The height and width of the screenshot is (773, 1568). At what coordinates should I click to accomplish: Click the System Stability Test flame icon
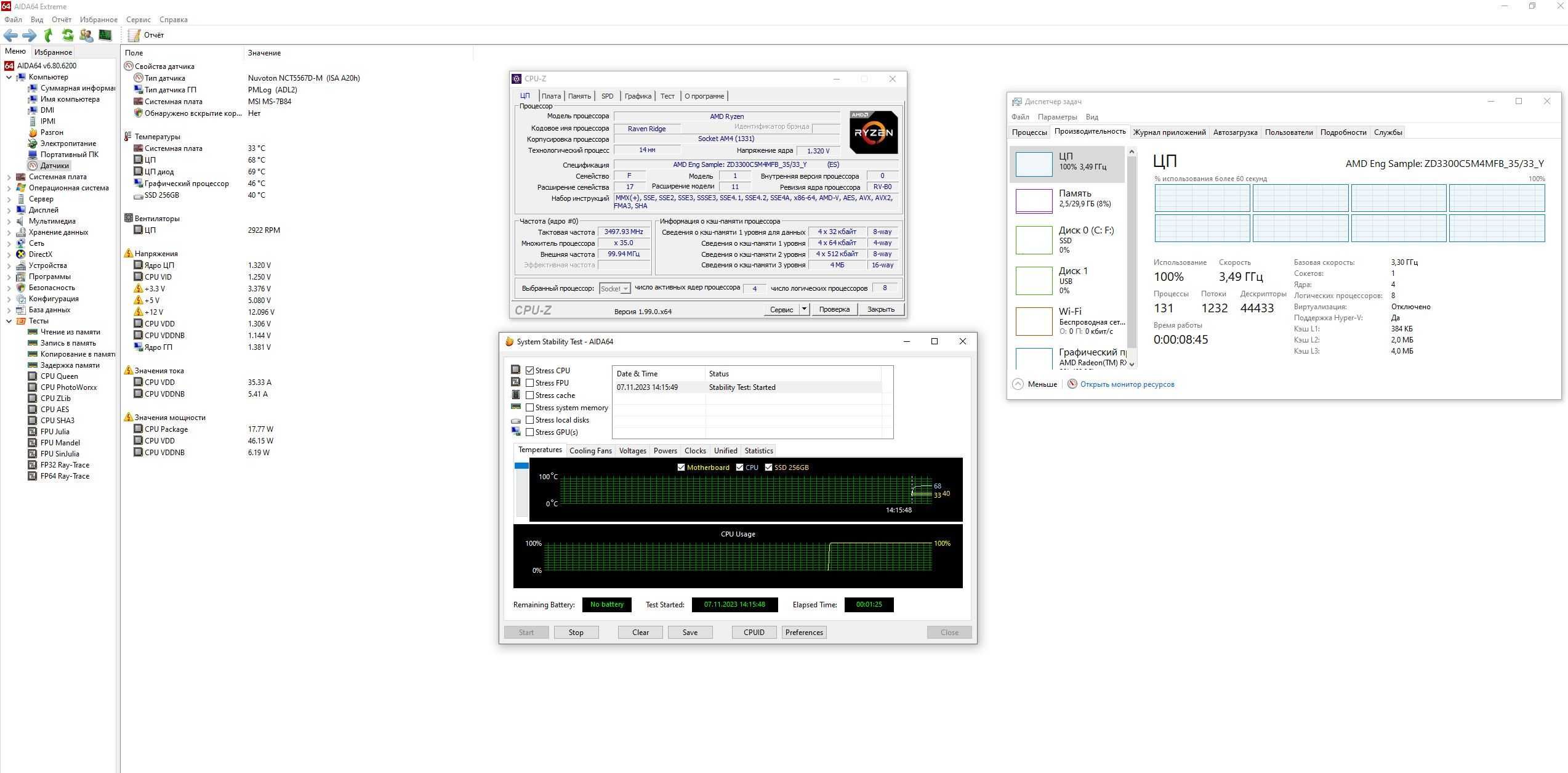click(x=509, y=342)
